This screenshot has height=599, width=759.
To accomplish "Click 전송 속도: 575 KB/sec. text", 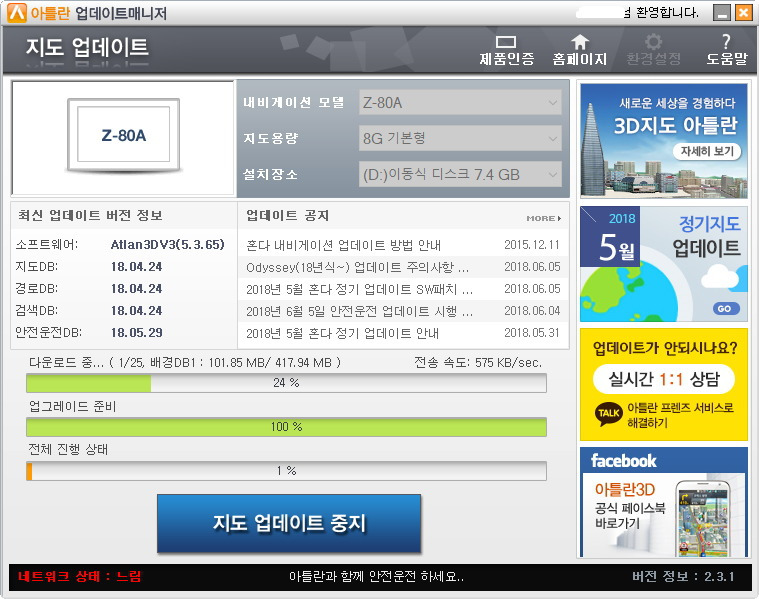I will [478, 362].
